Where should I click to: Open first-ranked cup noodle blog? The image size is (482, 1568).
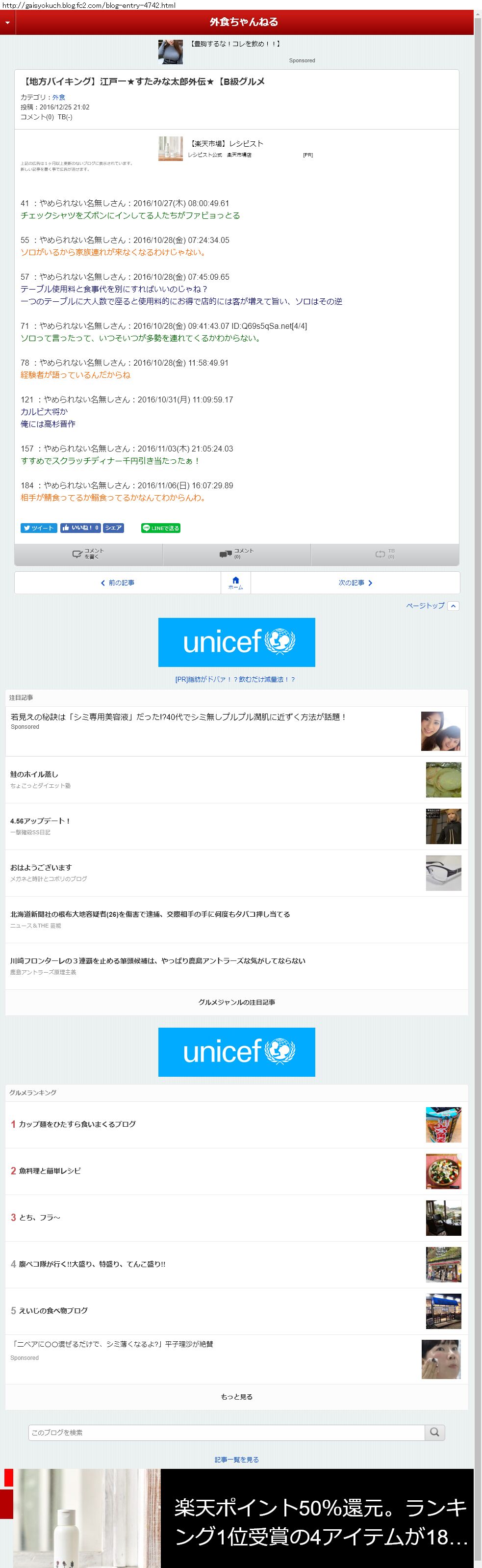click(x=77, y=1124)
